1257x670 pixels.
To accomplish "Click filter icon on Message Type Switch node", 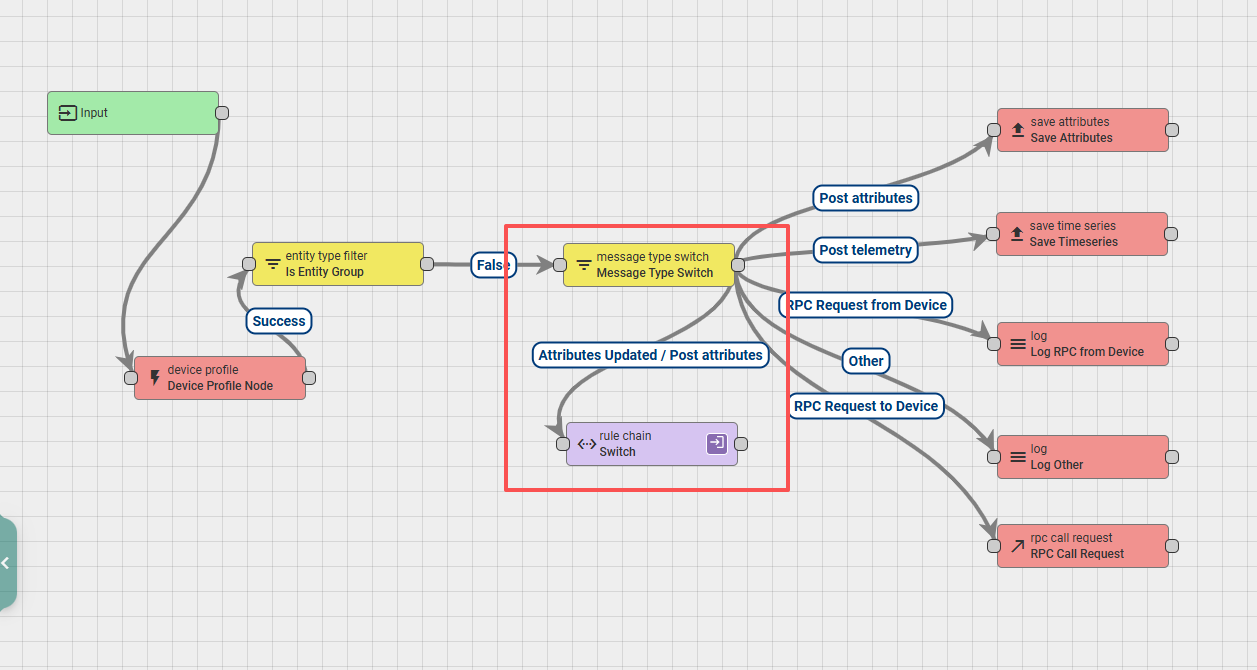I will point(584,265).
